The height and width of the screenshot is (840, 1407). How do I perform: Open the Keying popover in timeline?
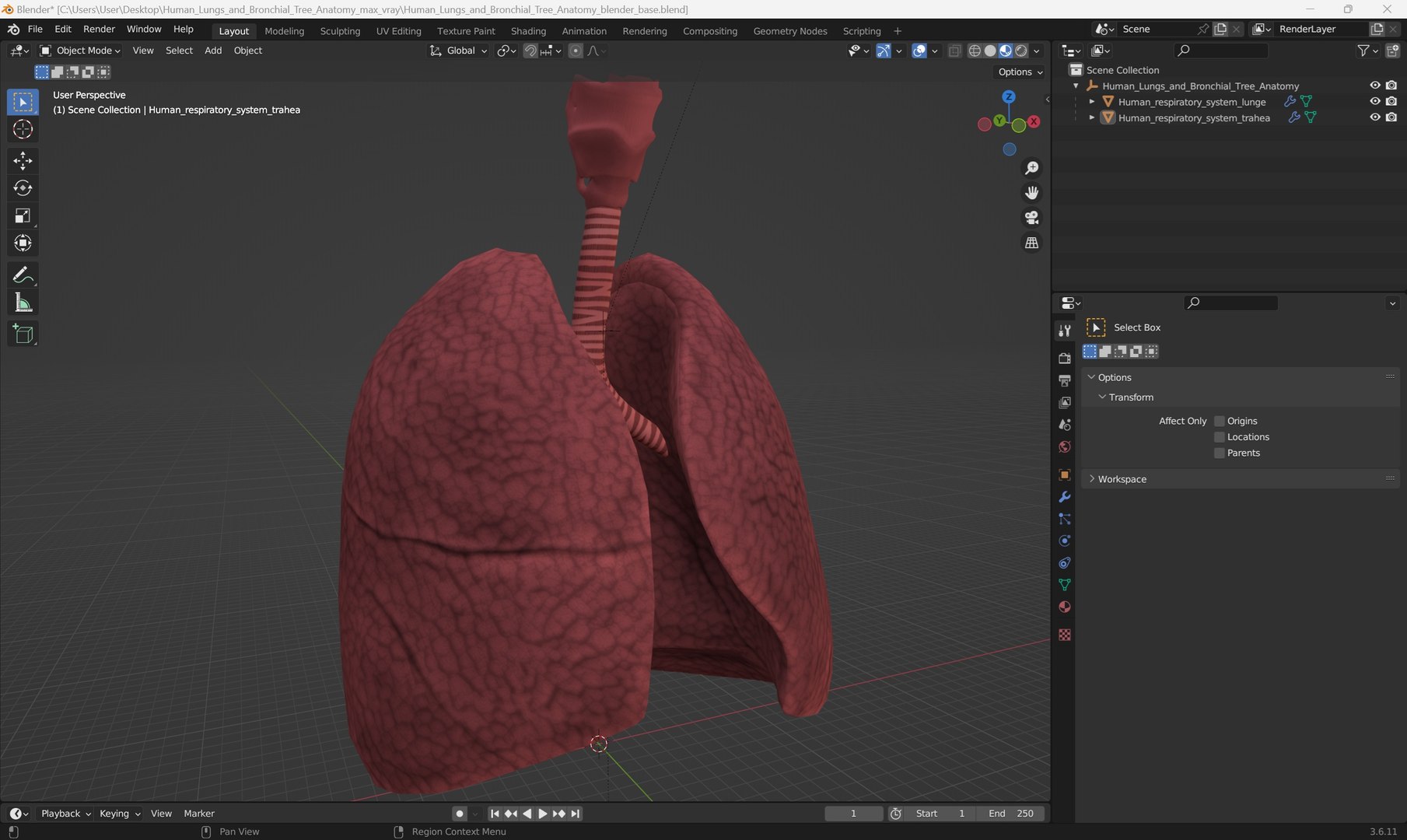coord(119,814)
